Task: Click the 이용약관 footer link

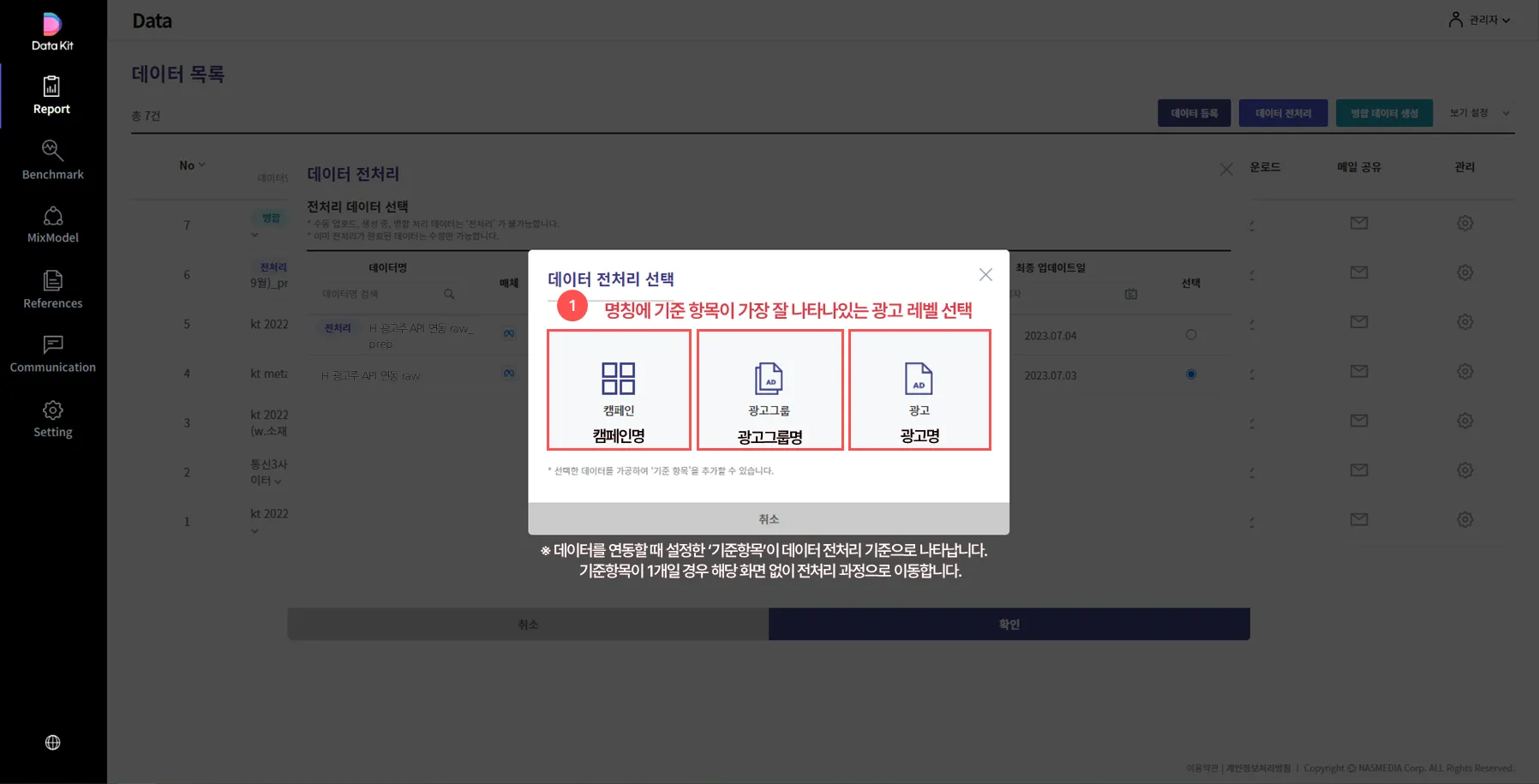Action: click(1203, 768)
